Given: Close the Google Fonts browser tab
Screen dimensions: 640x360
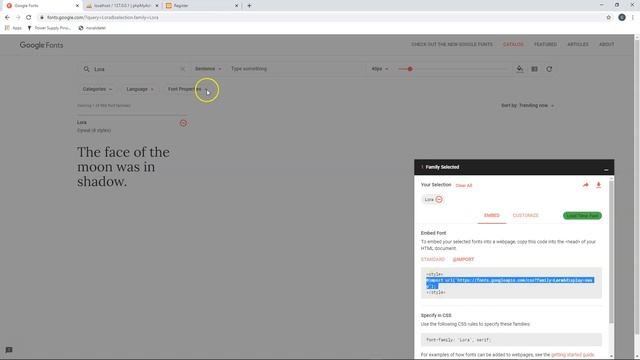Looking at the screenshot, I should (77, 6).
